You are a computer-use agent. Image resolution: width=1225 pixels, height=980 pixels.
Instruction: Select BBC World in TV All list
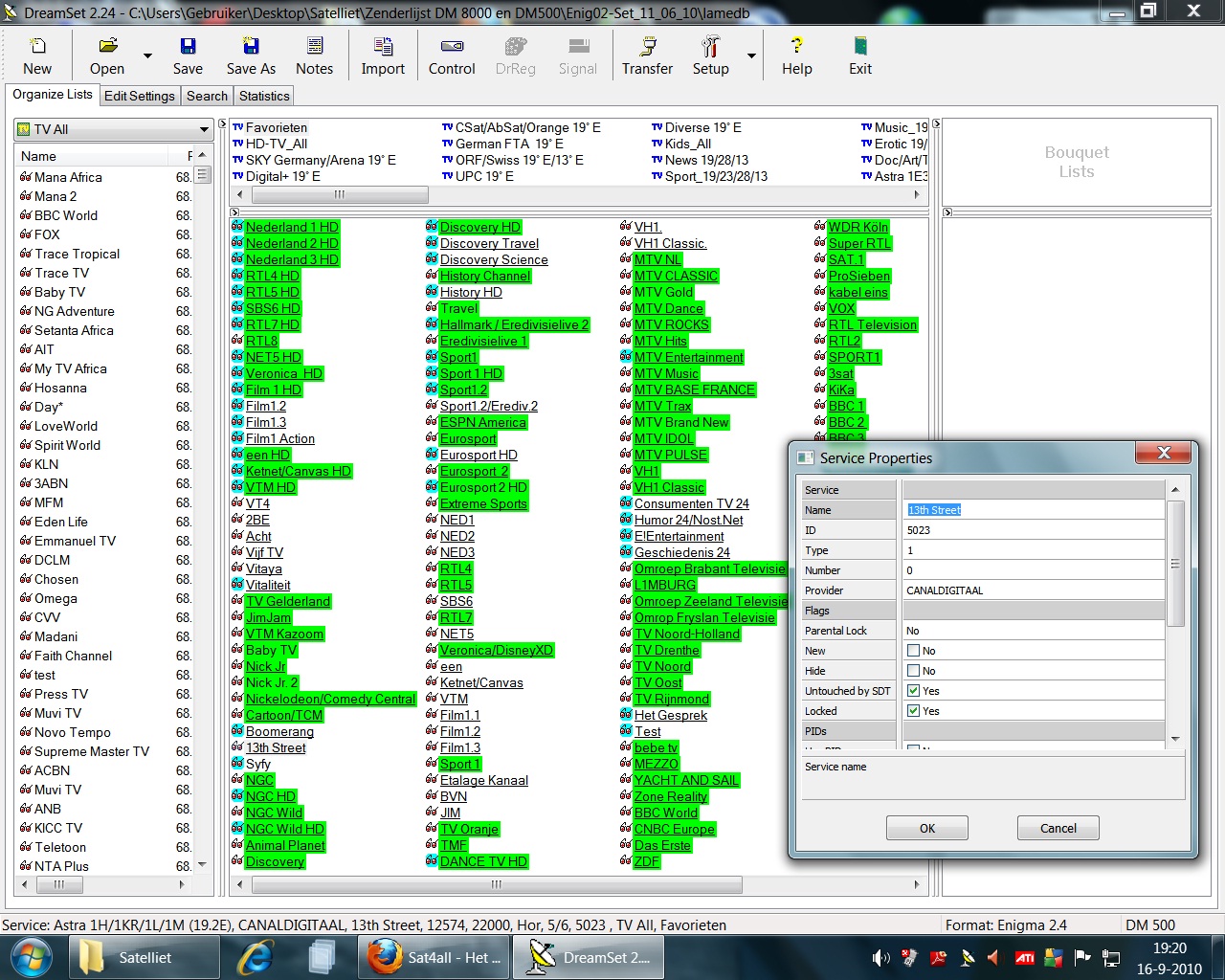[66, 215]
